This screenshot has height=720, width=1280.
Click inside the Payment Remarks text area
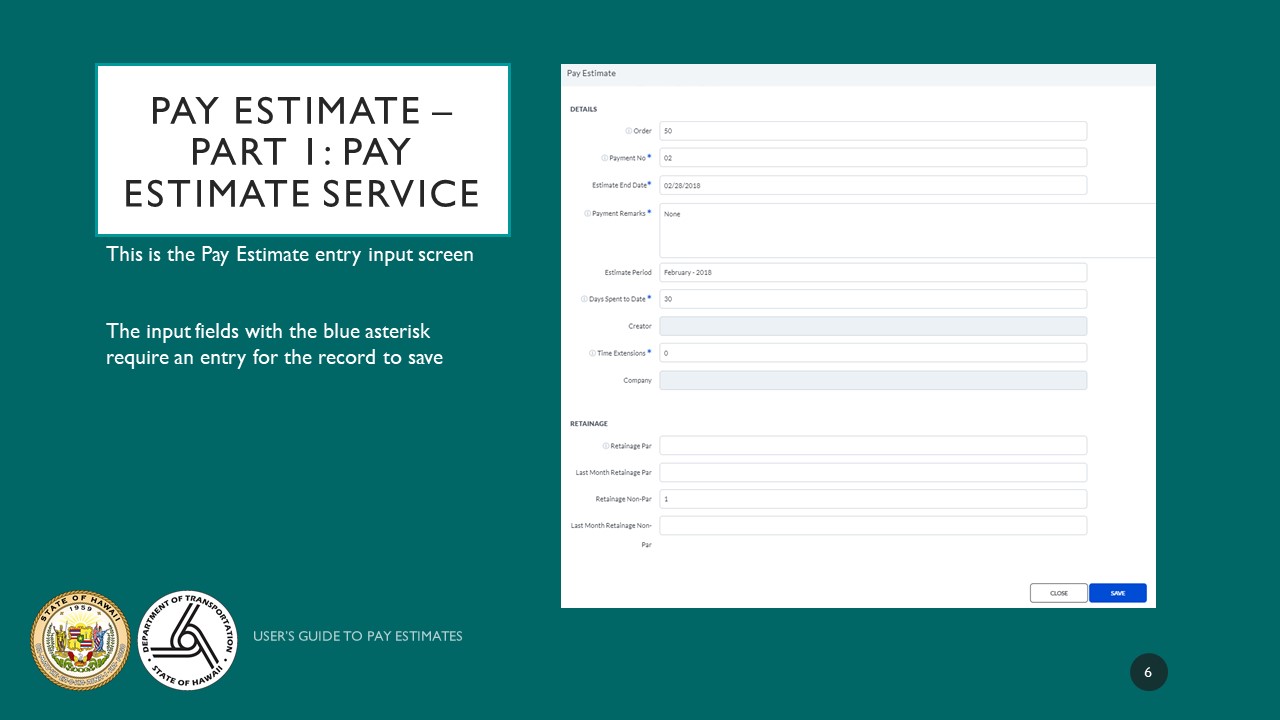click(x=907, y=230)
